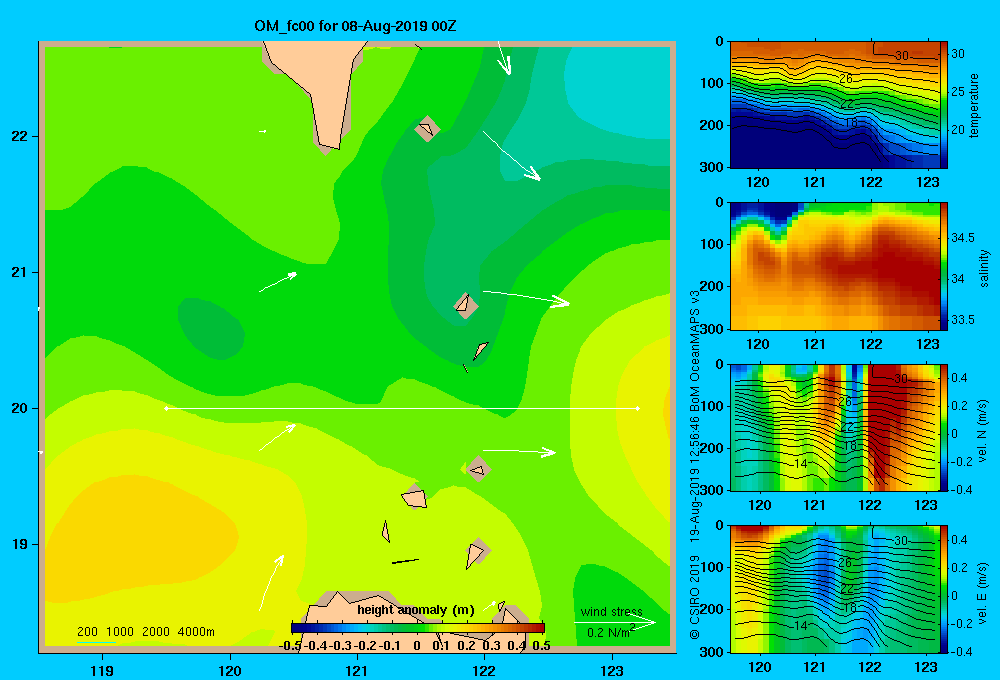Click the 30 contour label in temperature panel
The image size is (1000, 680).
(x=901, y=55)
